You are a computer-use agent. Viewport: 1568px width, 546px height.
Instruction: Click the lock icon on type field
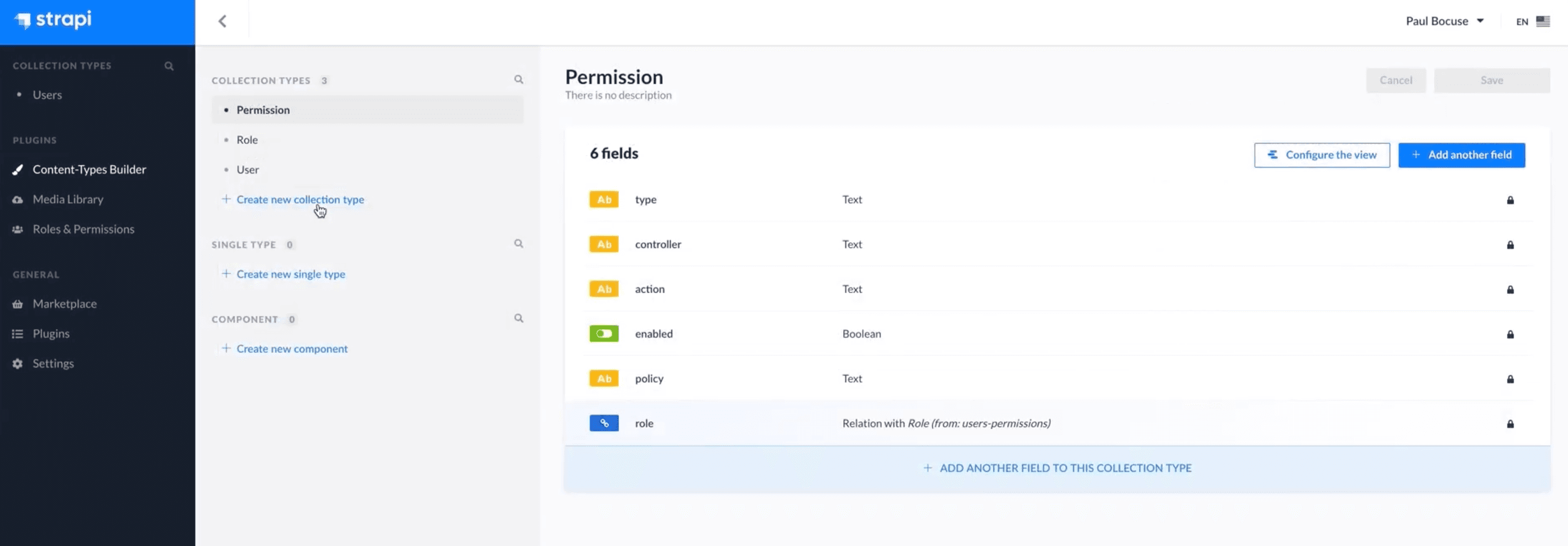tap(1509, 200)
